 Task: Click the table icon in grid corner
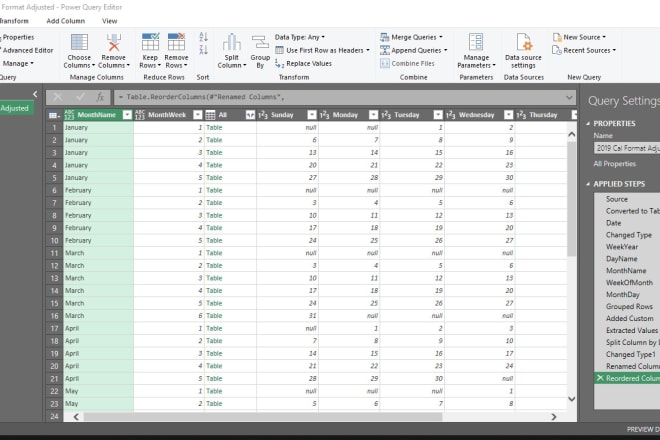tap(54, 115)
